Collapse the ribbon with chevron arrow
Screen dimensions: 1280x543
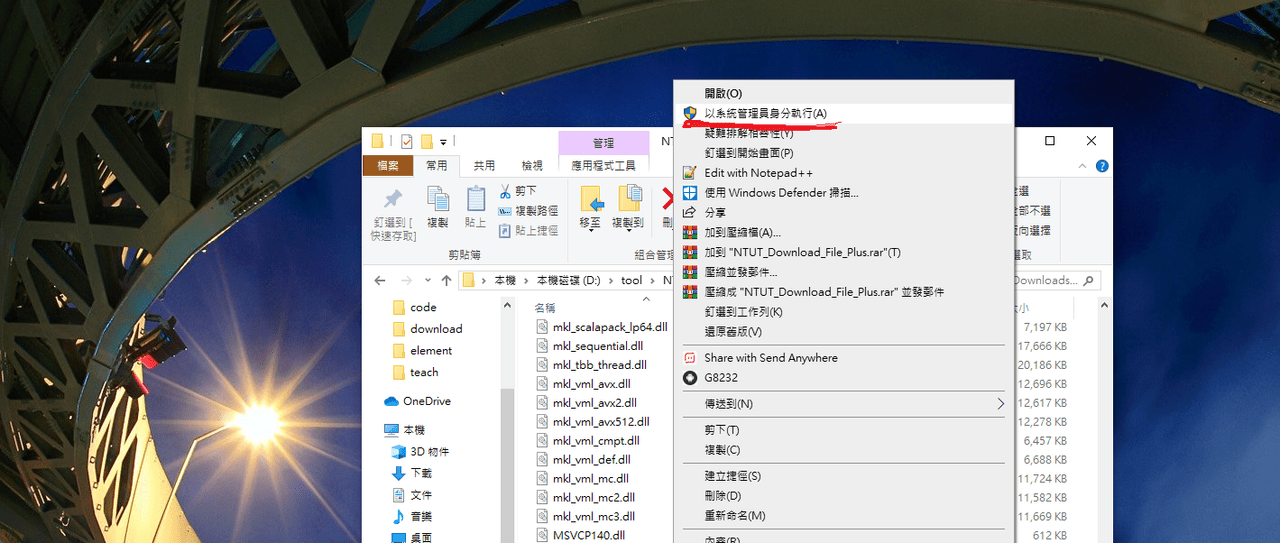point(1083,166)
